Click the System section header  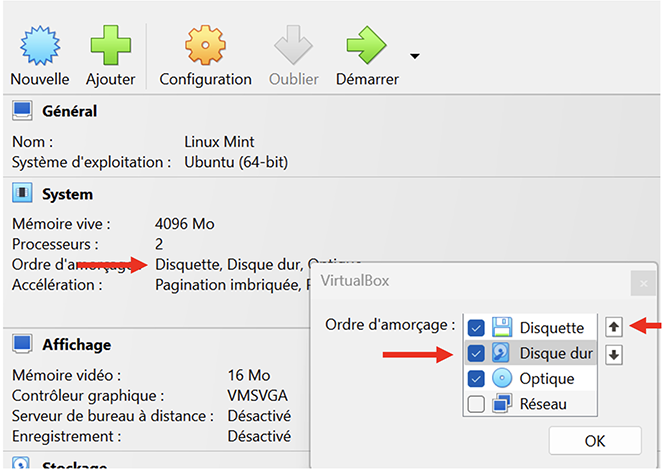pos(68,194)
